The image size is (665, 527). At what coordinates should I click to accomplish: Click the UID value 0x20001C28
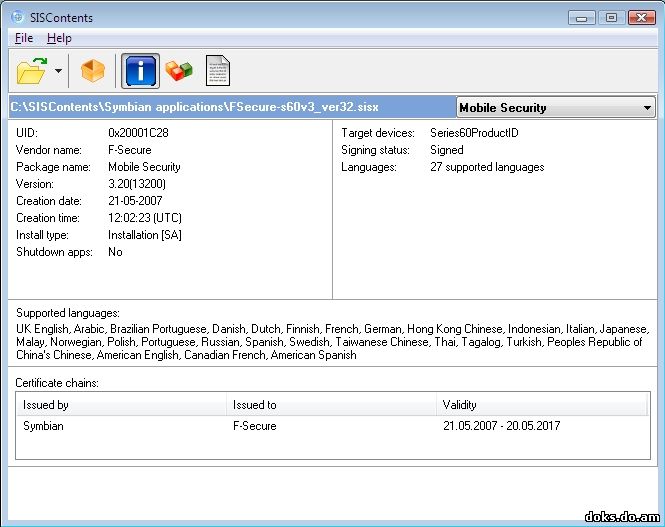pos(138,133)
